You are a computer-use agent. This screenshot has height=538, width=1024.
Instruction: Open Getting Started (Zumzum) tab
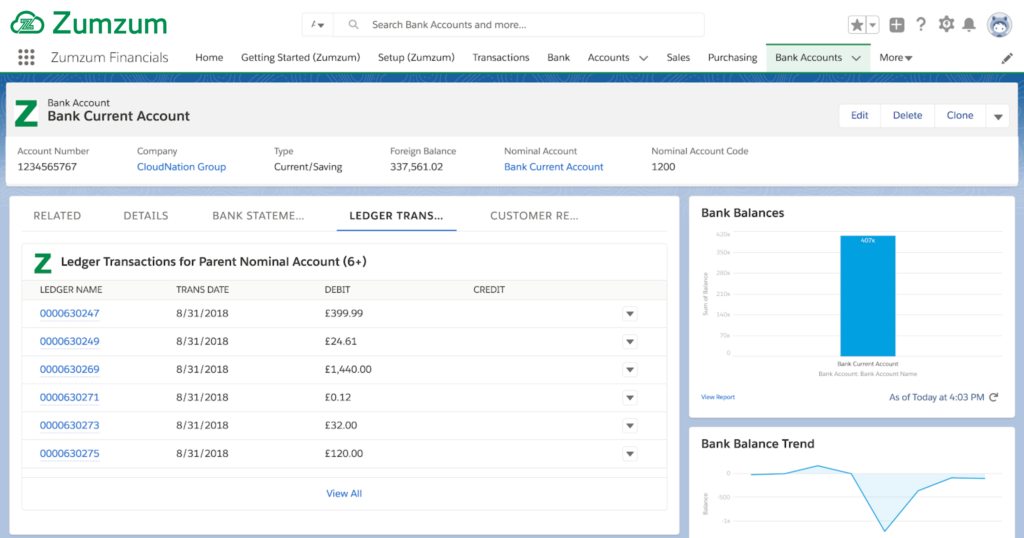(x=300, y=57)
